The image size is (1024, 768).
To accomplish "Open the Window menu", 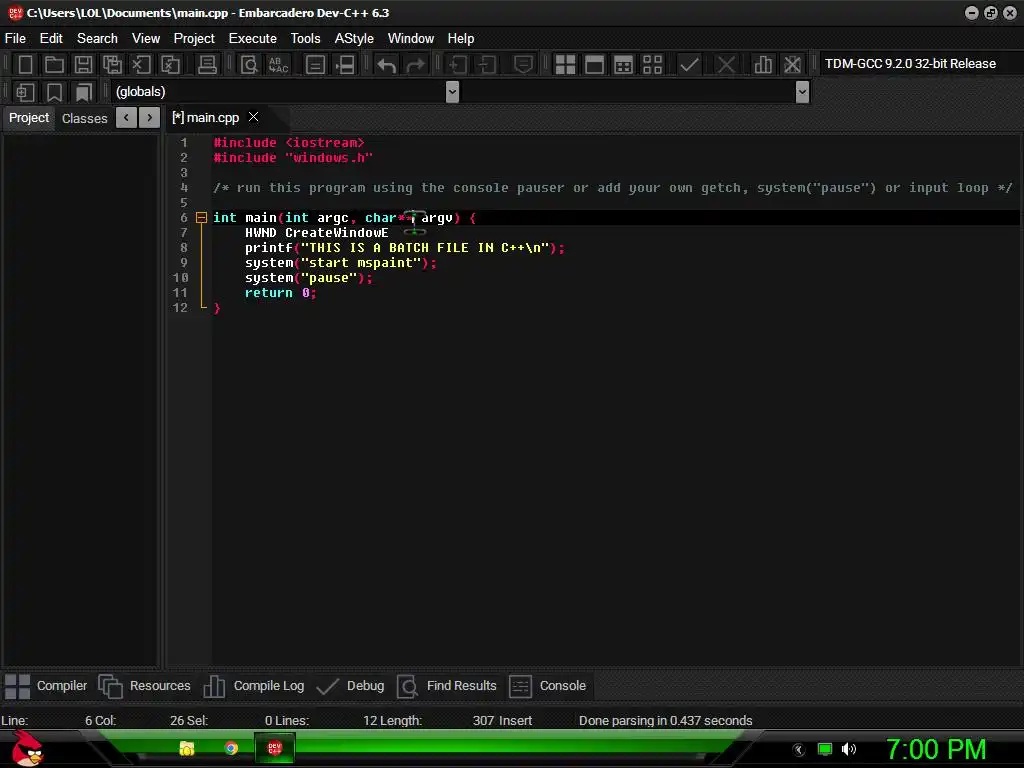I will [411, 39].
